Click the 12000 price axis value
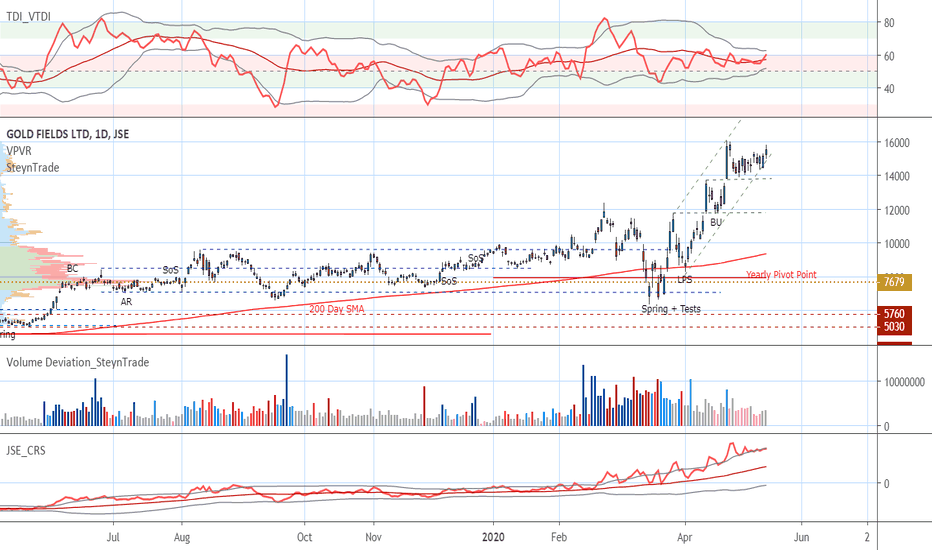This screenshot has height=550, width=932. coord(896,210)
